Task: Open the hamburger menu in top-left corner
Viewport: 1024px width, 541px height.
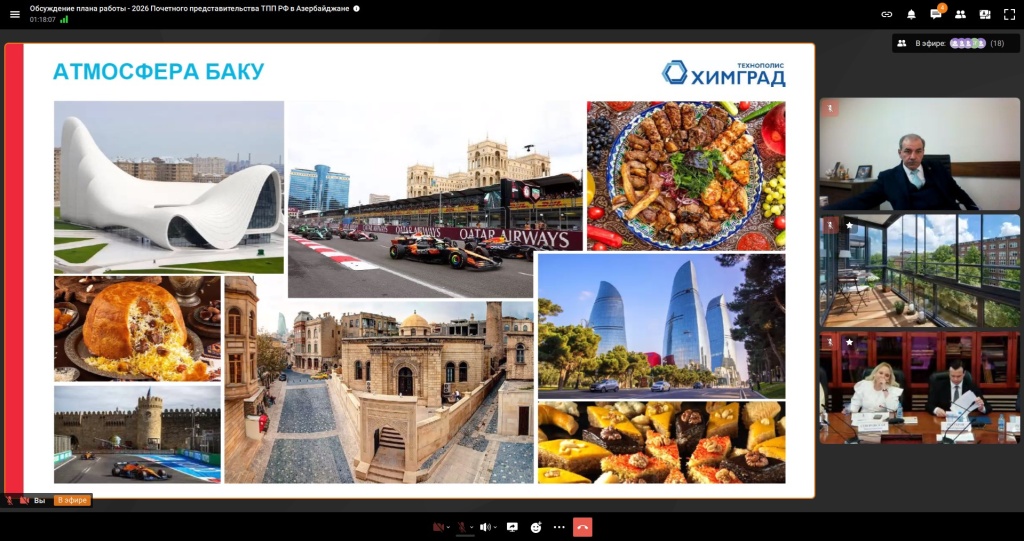Action: click(x=15, y=14)
